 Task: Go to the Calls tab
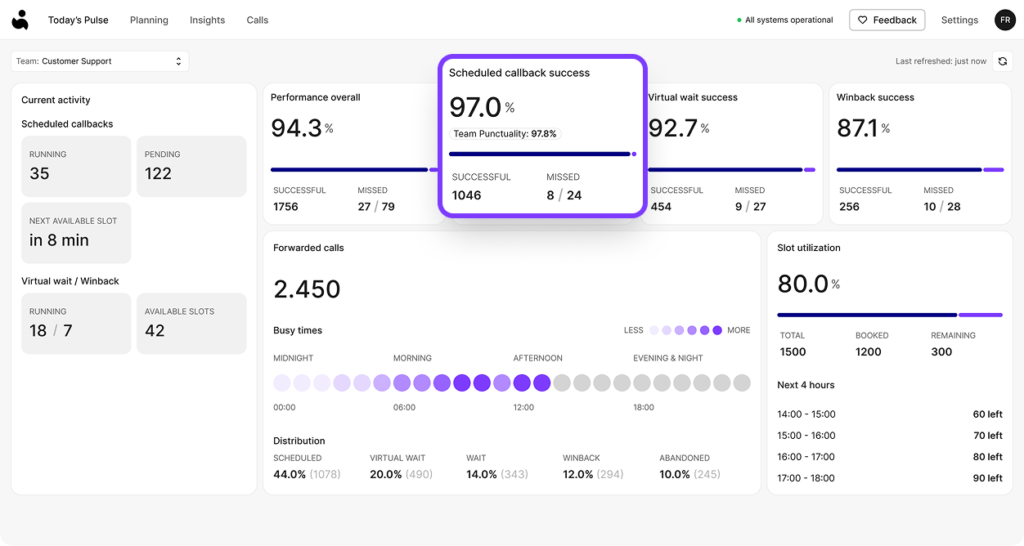pos(257,20)
